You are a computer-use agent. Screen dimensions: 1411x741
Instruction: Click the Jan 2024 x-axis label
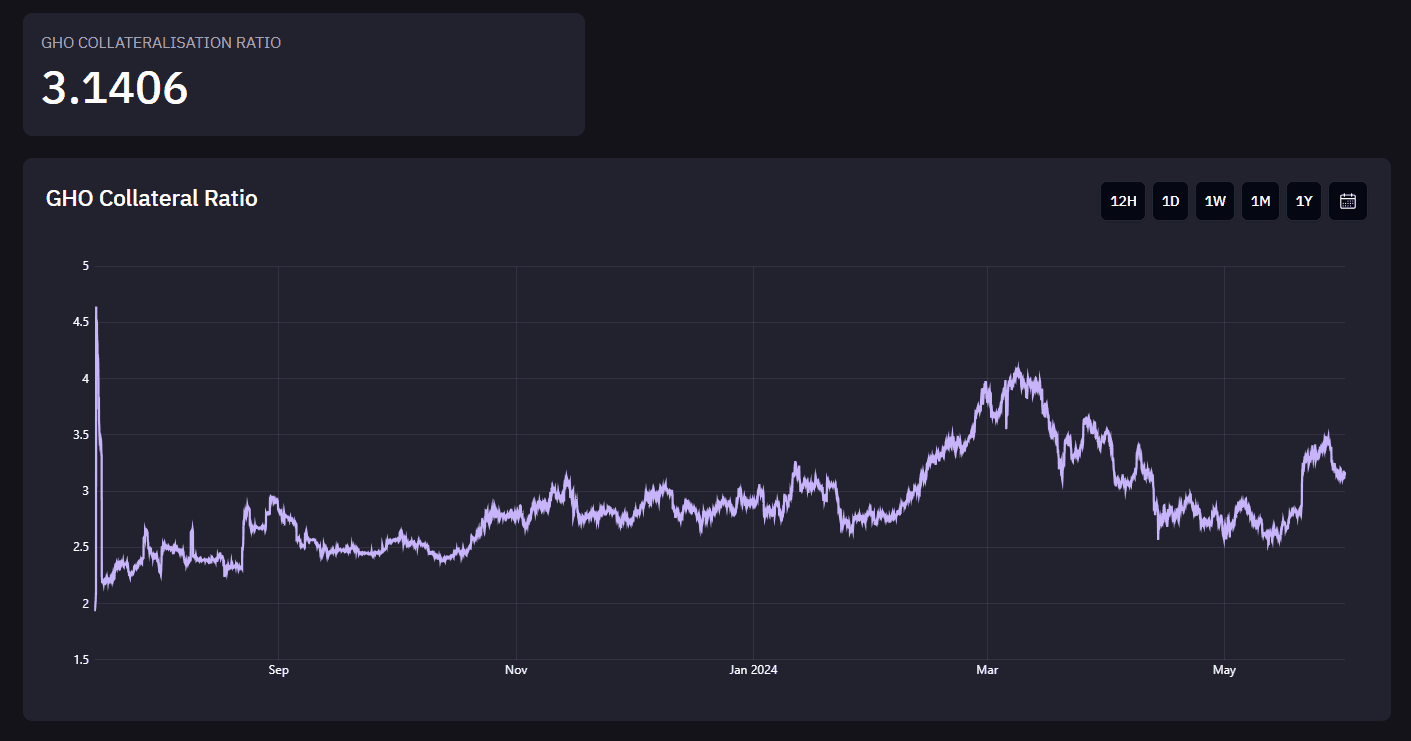(753, 670)
